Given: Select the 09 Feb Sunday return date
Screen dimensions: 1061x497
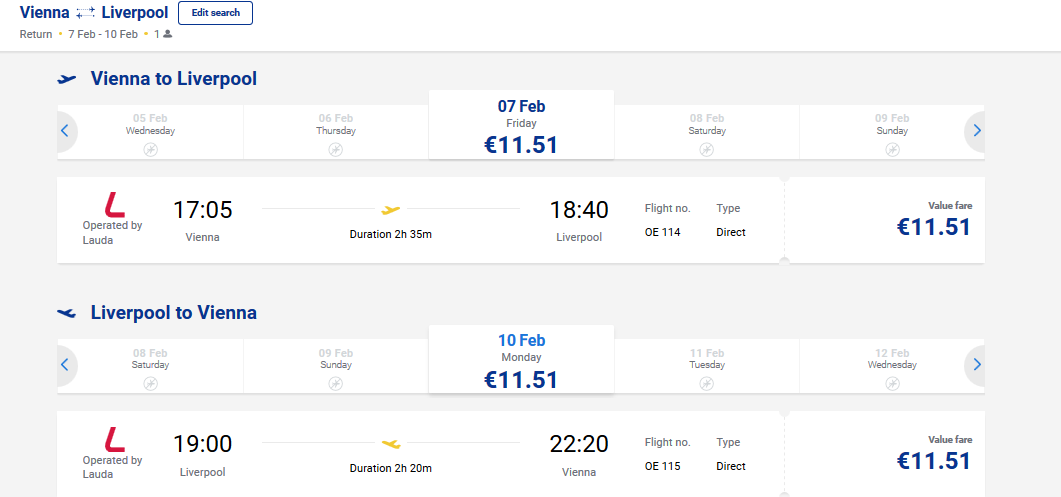Looking at the screenshot, I should 336,366.
